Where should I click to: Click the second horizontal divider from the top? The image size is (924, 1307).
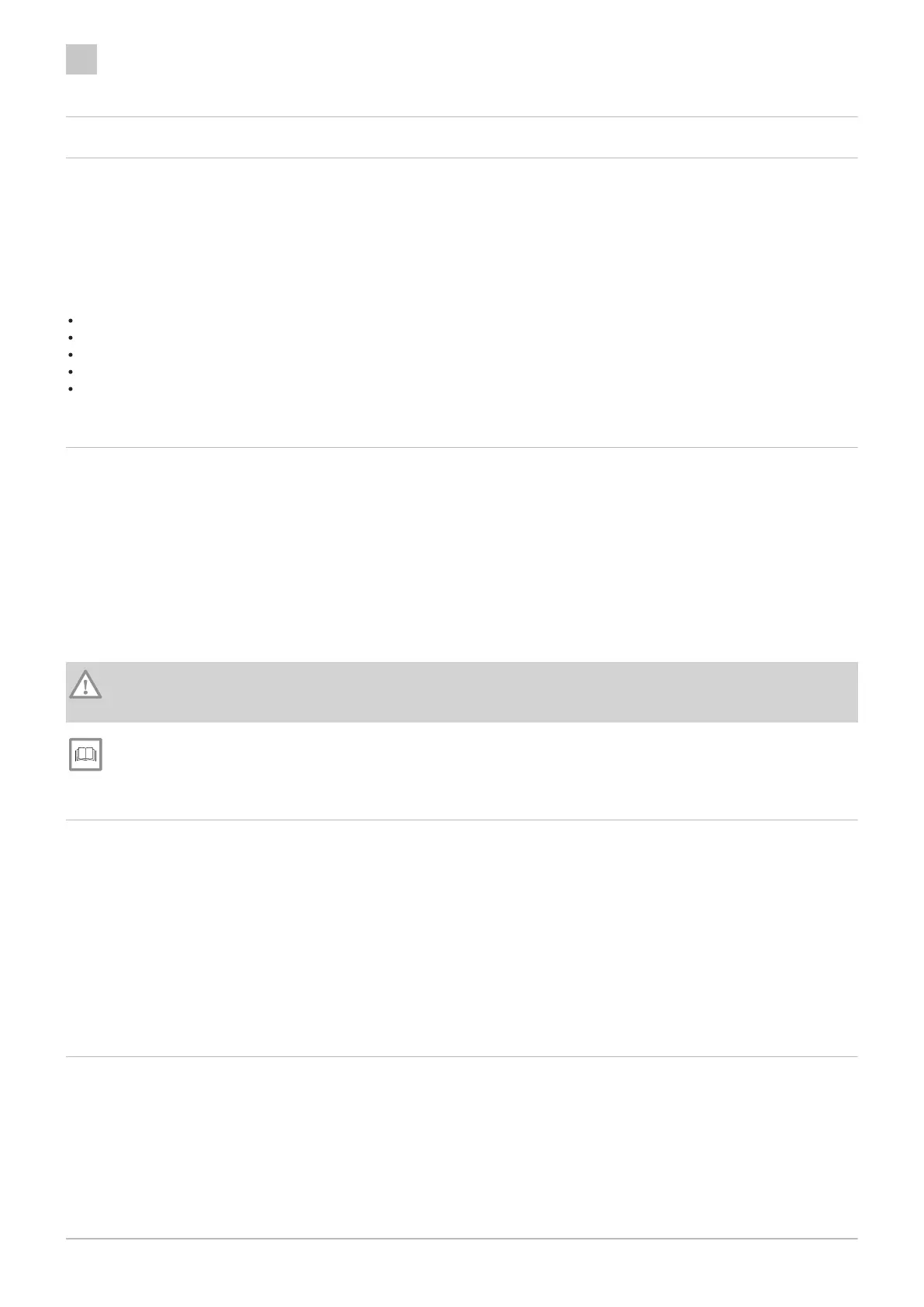click(462, 158)
